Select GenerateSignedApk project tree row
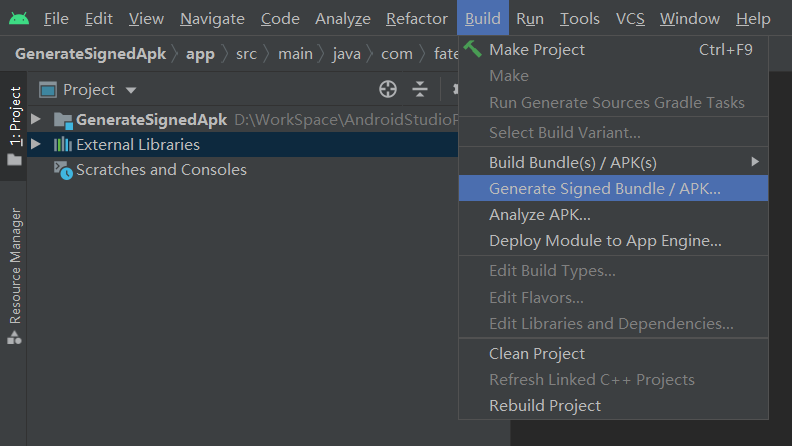792x446 pixels. [x=242, y=119]
